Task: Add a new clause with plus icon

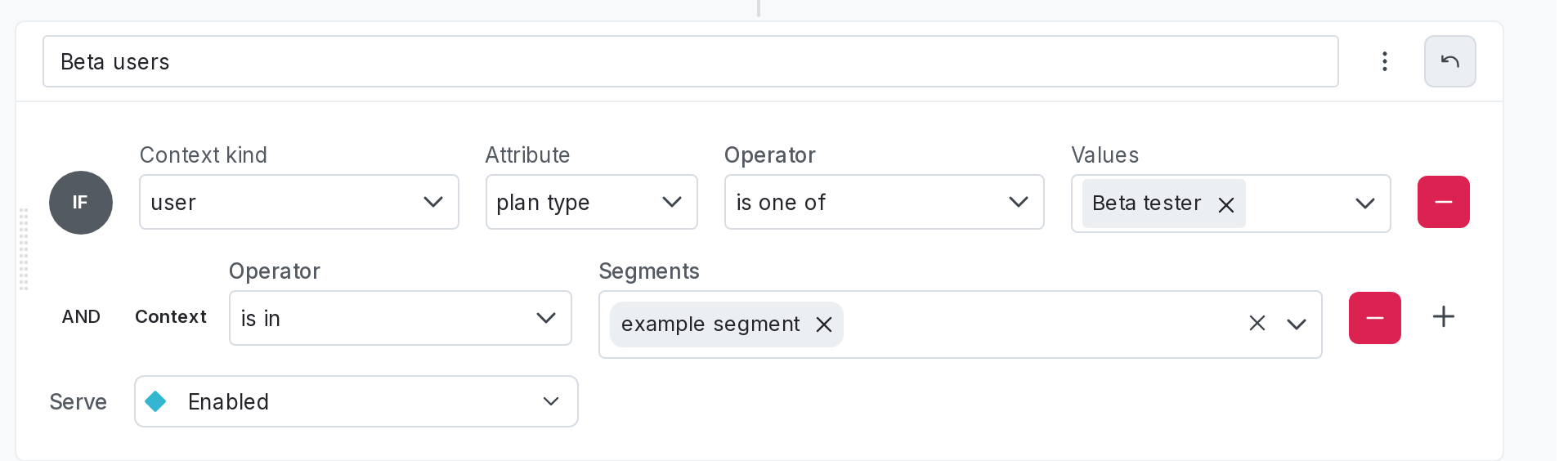Action: (x=1444, y=317)
